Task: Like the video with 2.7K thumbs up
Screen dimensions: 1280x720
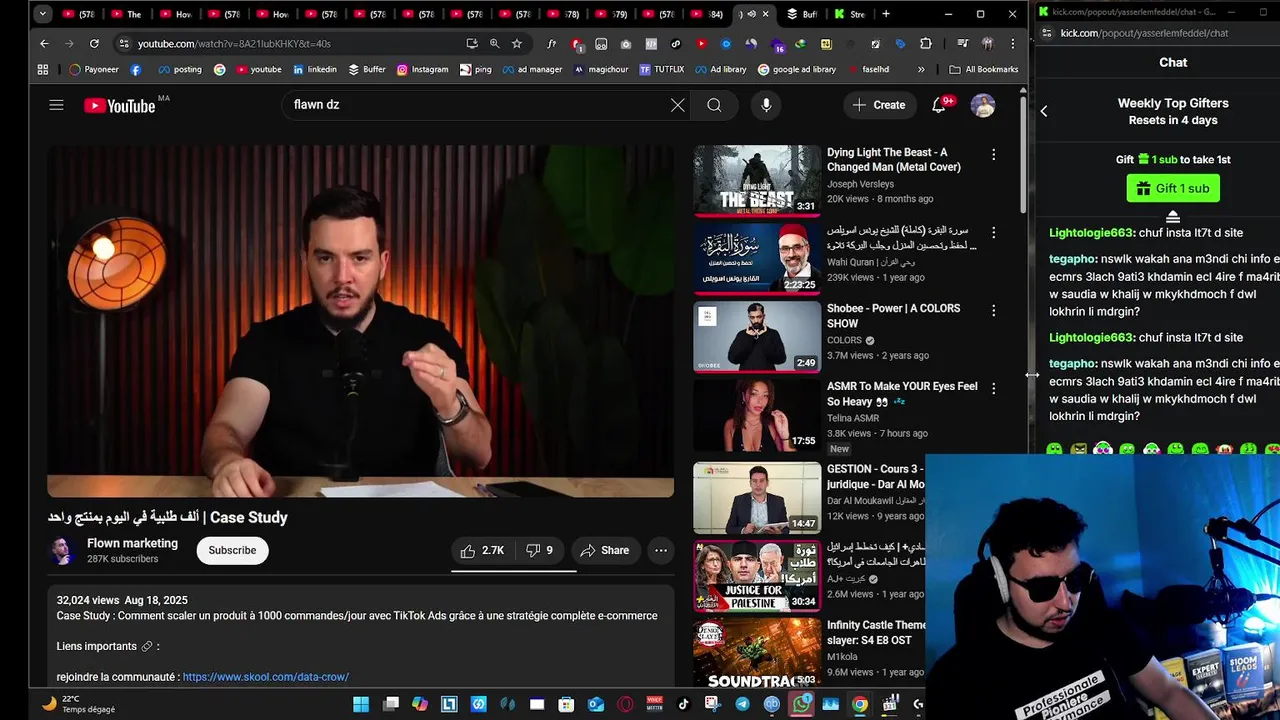Action: (482, 550)
